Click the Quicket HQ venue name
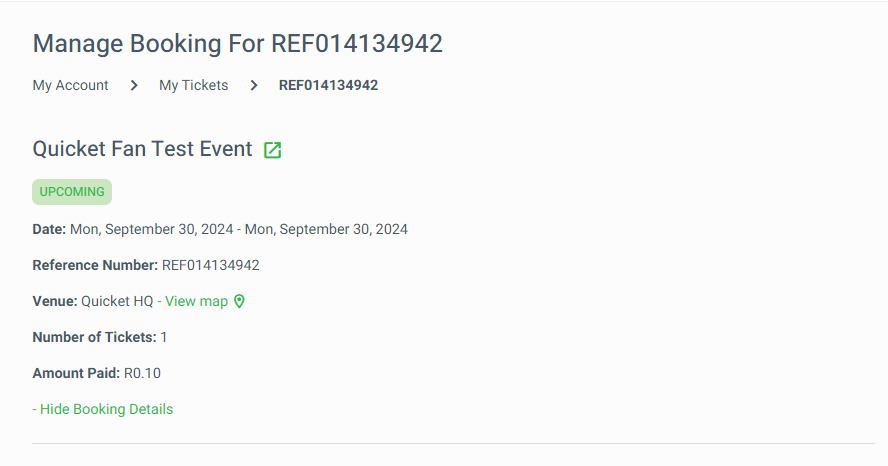Screen dimensions: 888x466 [117, 301]
